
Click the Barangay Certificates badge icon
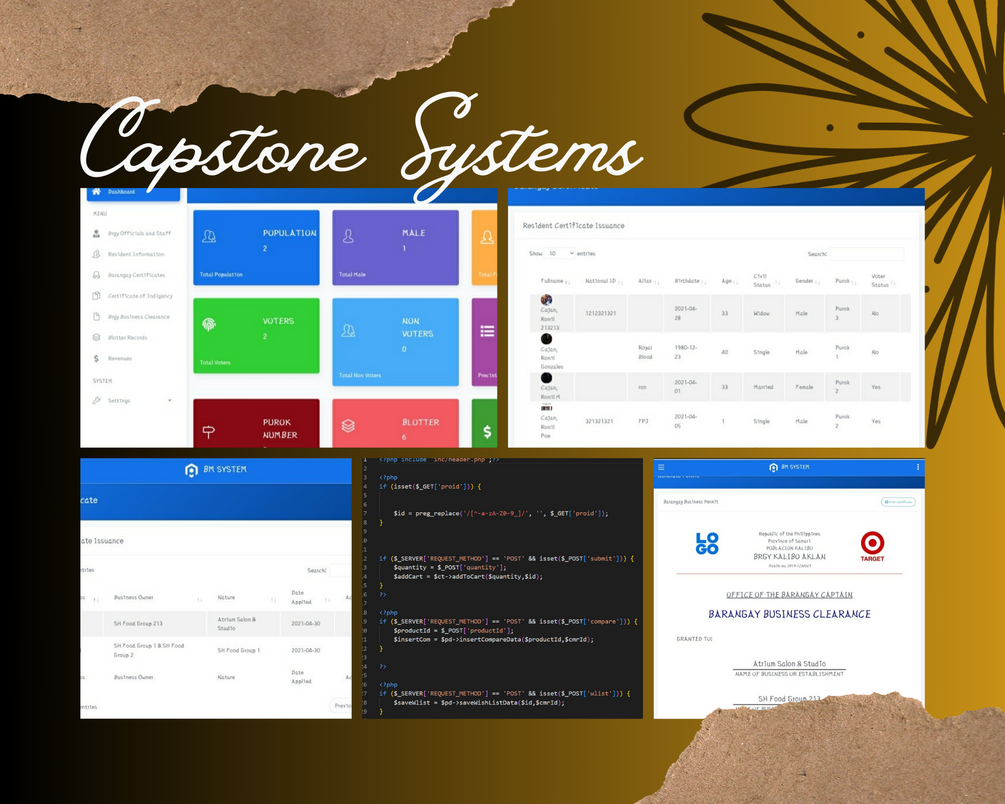tap(96, 275)
